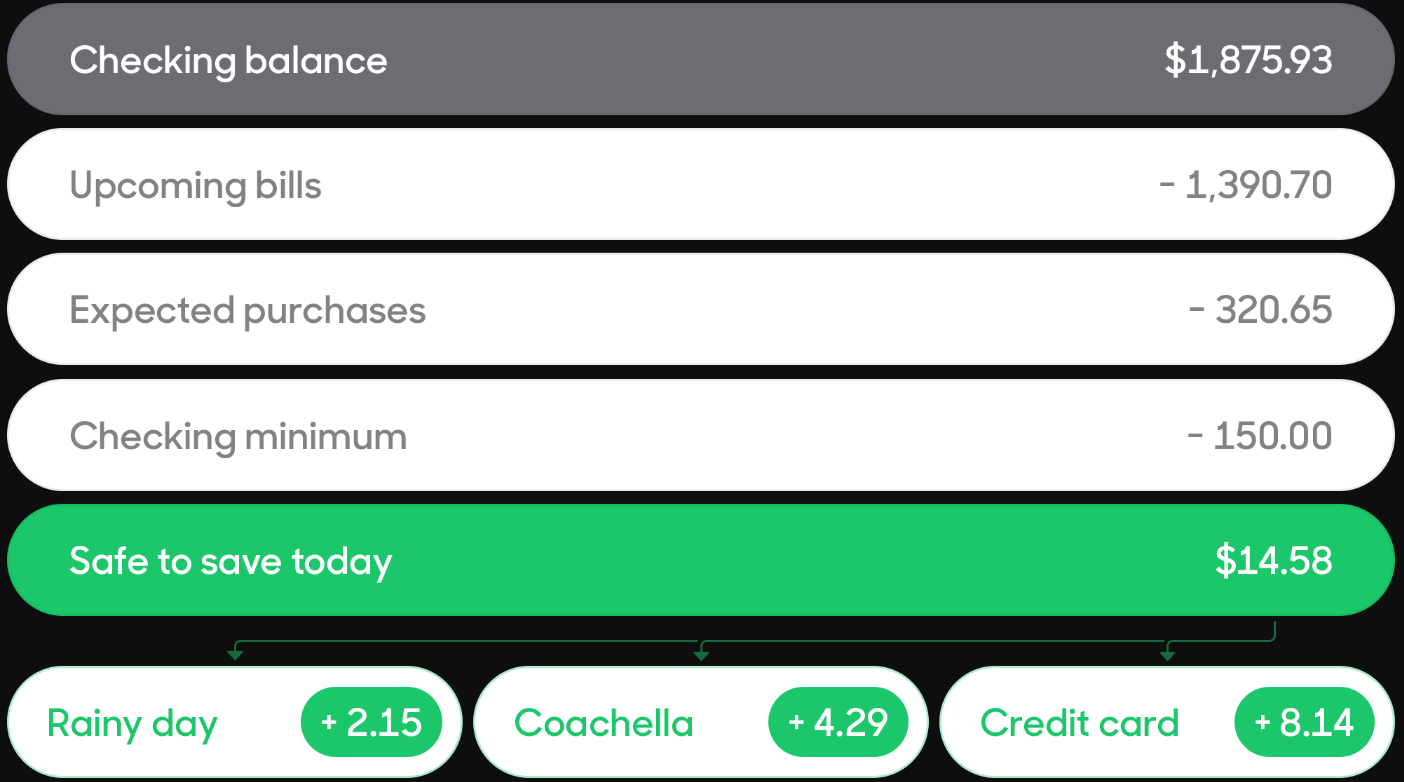
Task: Open the Coachella savings goal
Action: tap(701, 722)
